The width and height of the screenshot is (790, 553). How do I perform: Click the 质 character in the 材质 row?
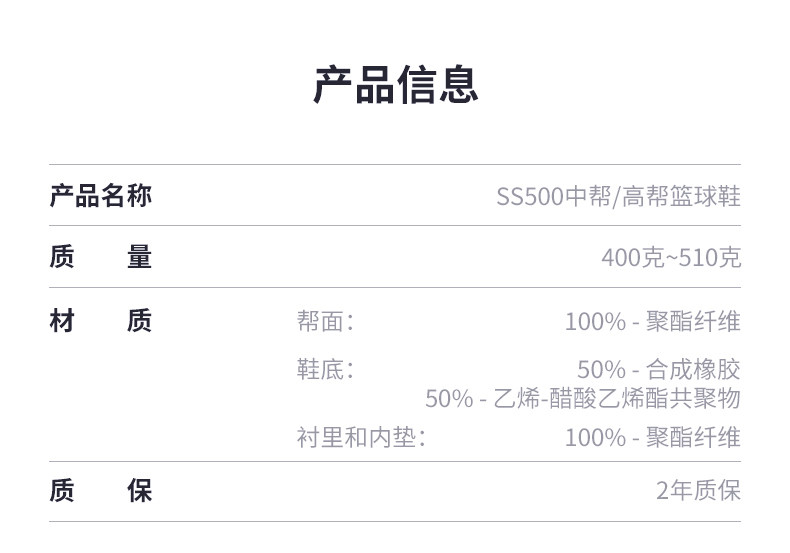point(139,322)
